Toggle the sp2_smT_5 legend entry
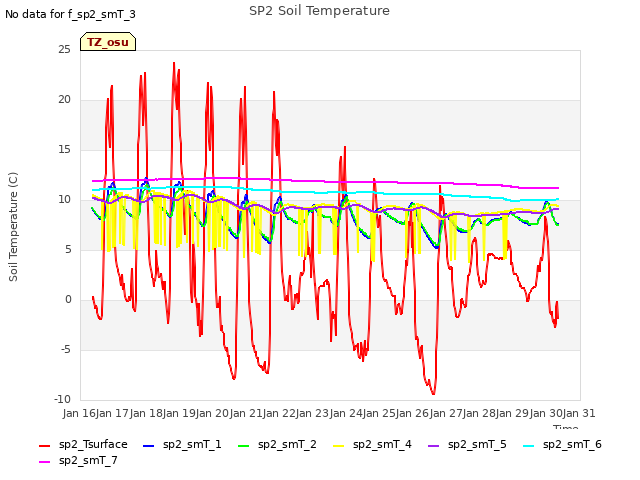Image resolution: width=640 pixels, height=480 pixels. click(x=467, y=444)
